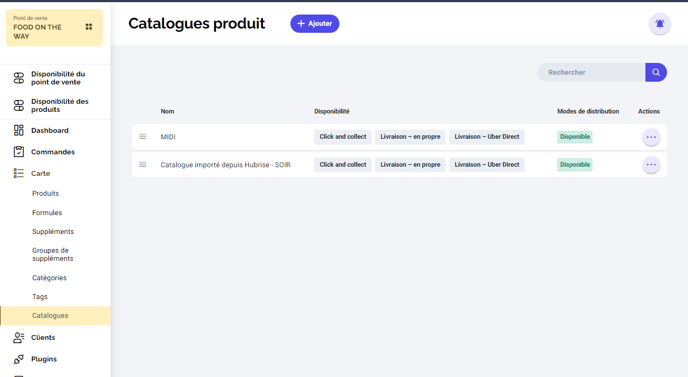The height and width of the screenshot is (377, 688).
Task: Click the Disponible badge on MIDI row
Action: tap(575, 137)
